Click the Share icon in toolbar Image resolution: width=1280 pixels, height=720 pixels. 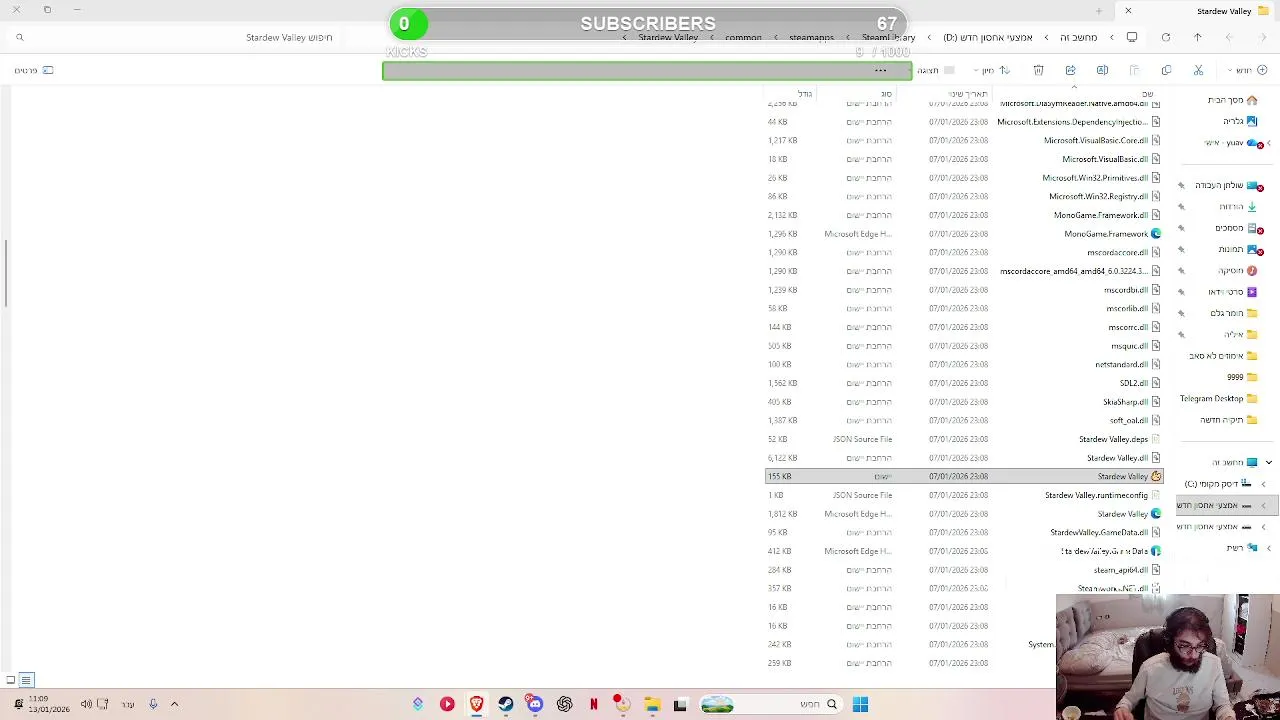click(1070, 70)
